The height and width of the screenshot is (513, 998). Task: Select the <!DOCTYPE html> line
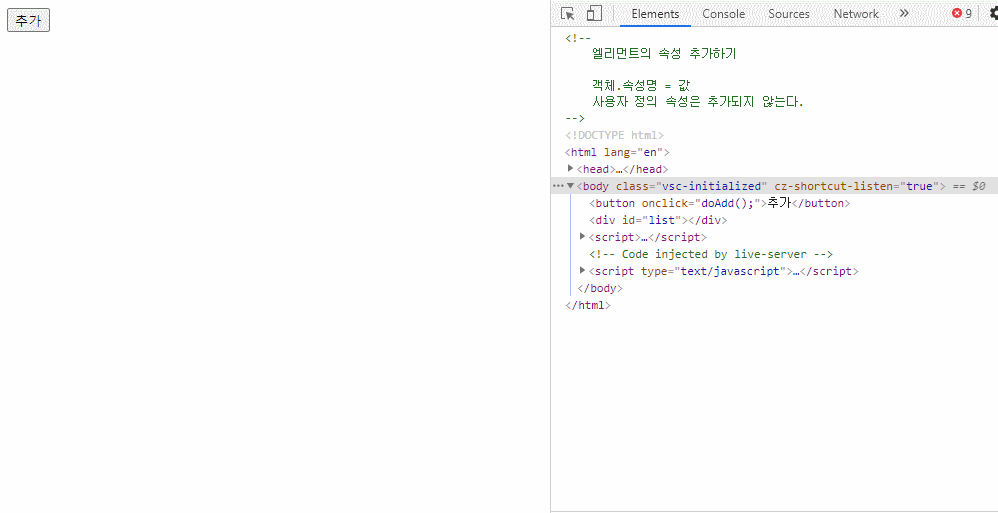614,135
